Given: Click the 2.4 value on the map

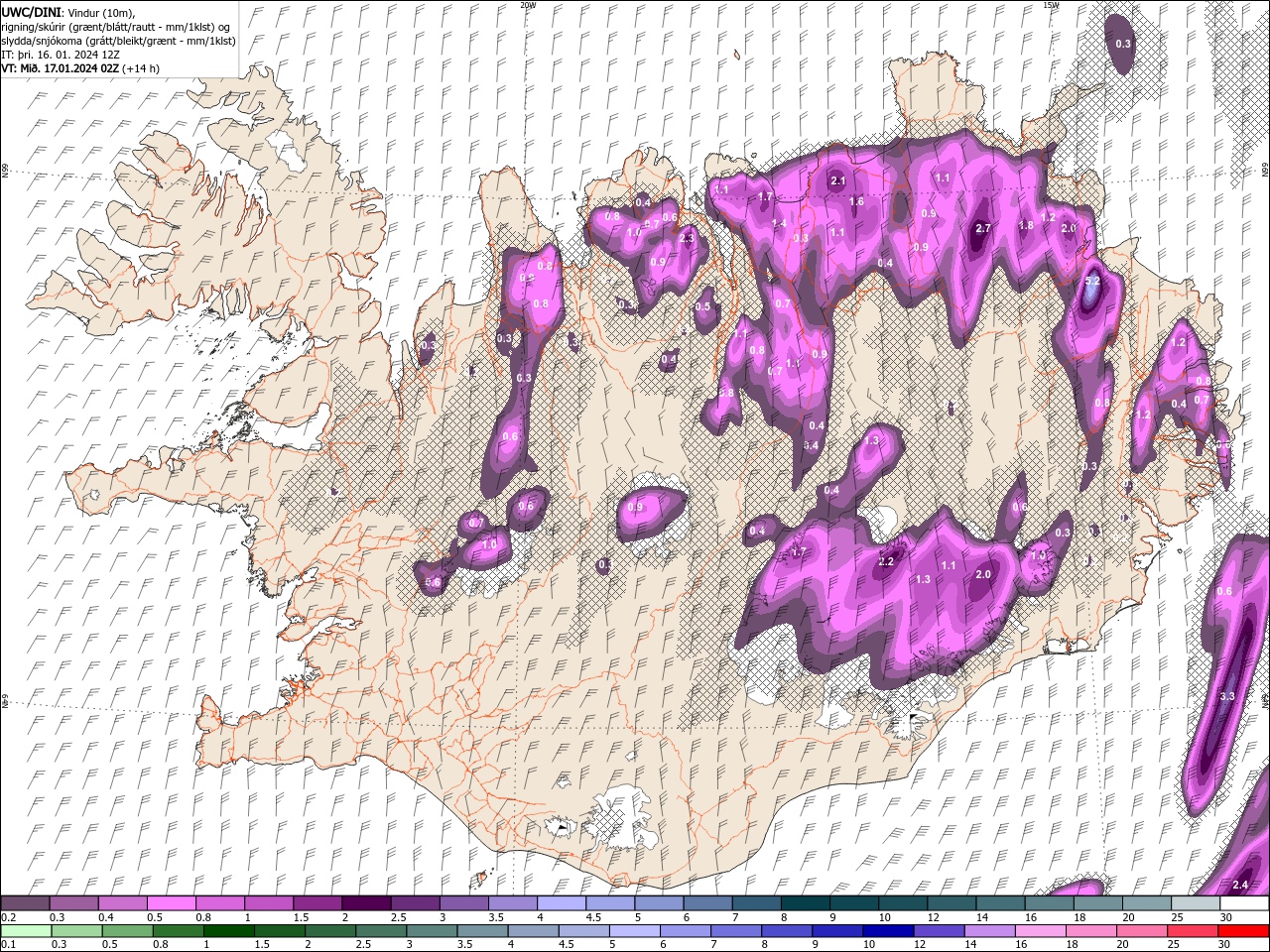Looking at the screenshot, I should 1239,885.
